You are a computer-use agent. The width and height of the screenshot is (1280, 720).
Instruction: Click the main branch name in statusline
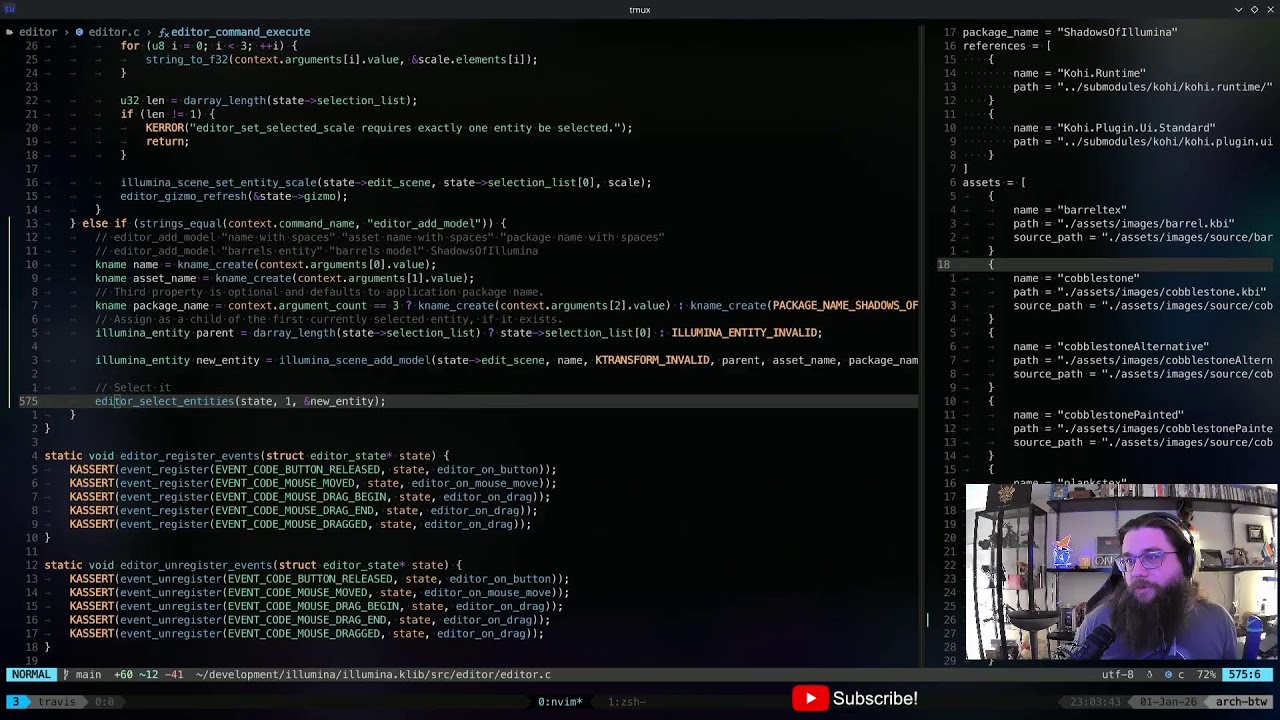[88, 675]
